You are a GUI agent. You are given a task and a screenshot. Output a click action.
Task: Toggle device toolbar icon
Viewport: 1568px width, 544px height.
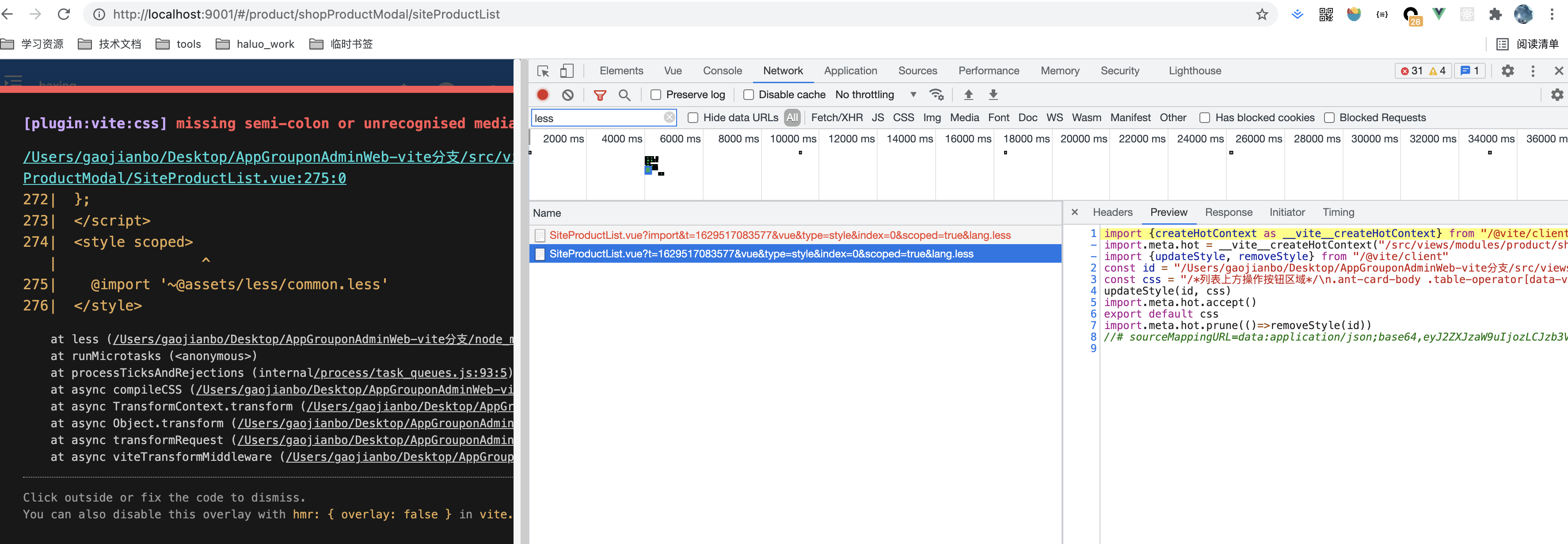pos(566,71)
